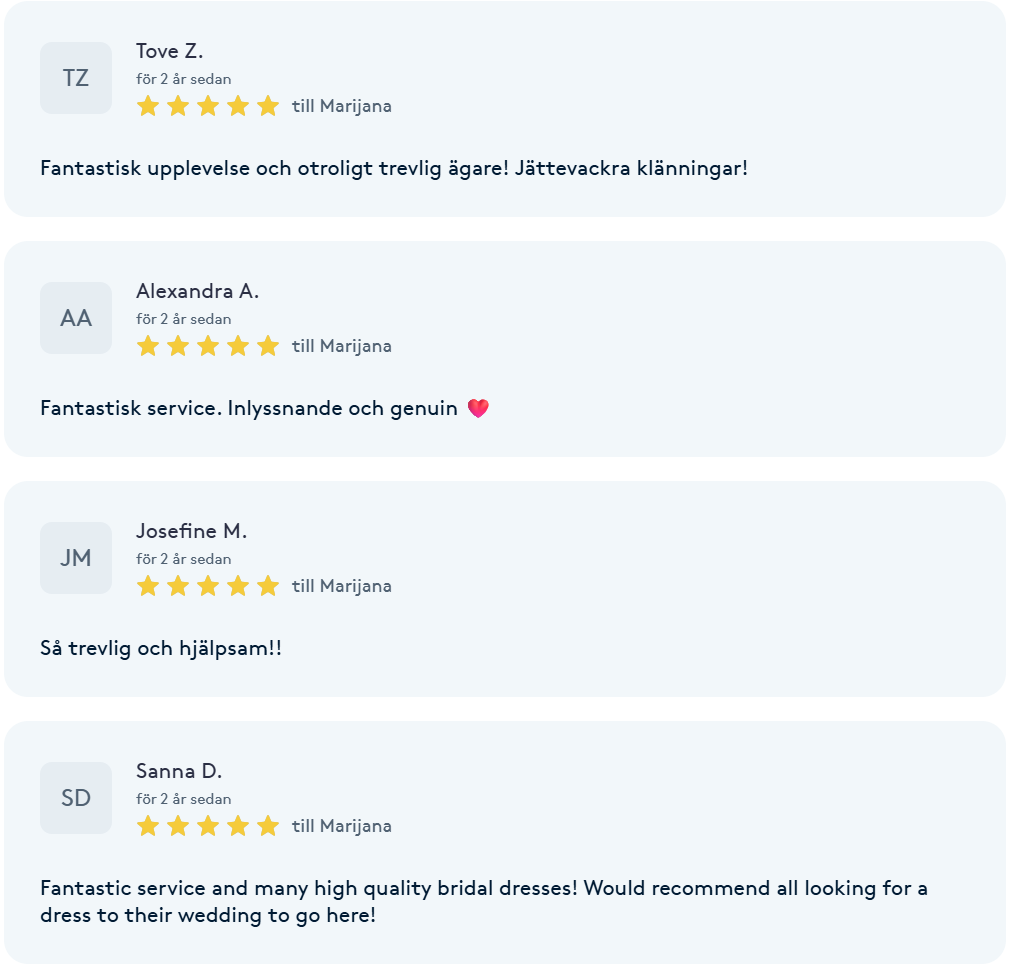This screenshot has height=973, width=1018.
Task: Click the 'för 2 år sedan' date under Josefine M.
Action: click(184, 559)
